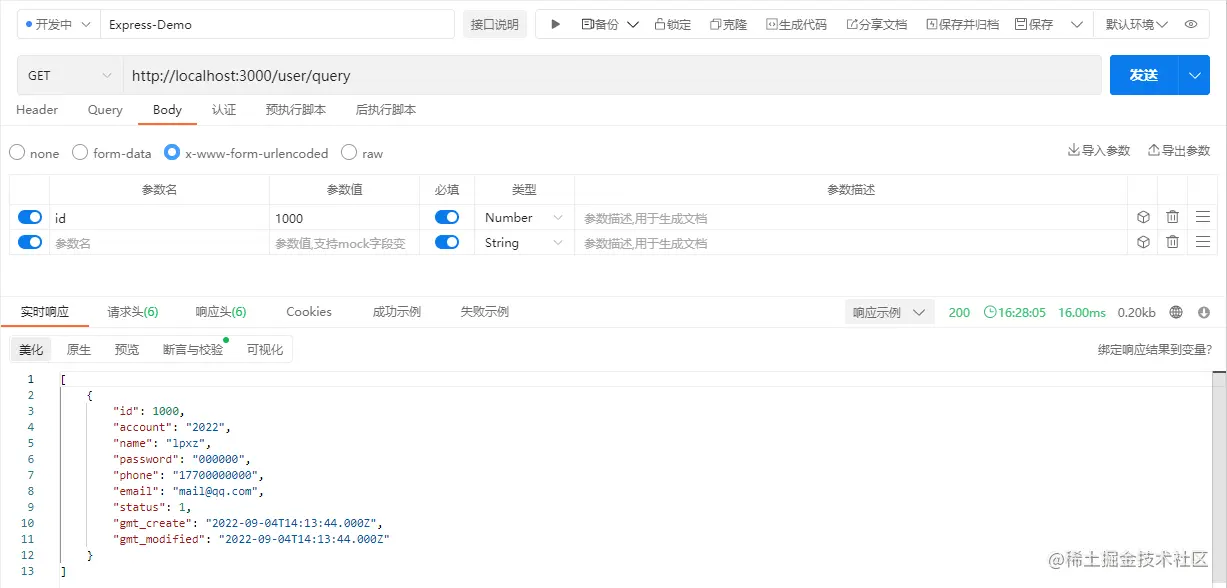Click the 绑定响应结果到变量? link

[1155, 350]
